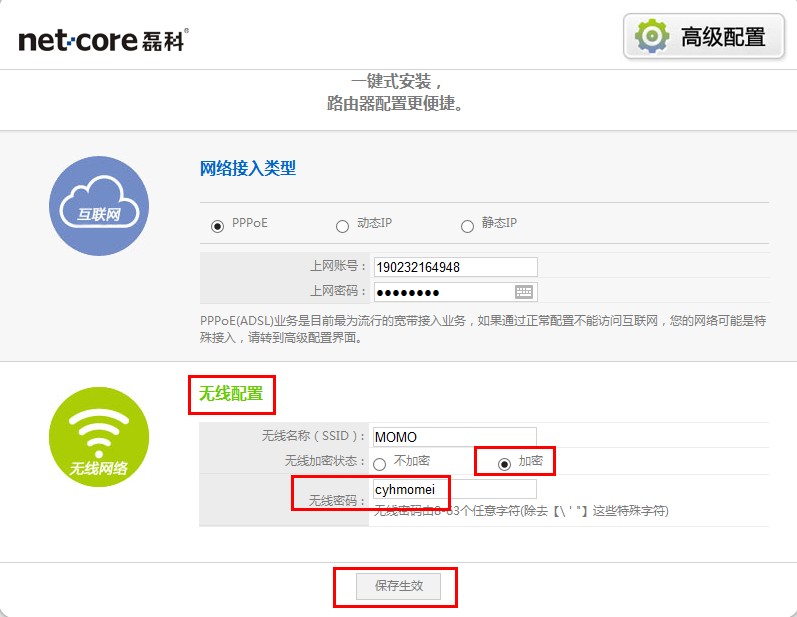The height and width of the screenshot is (617, 797).
Task: Focus the 上网账号 account input field
Action: 454,267
